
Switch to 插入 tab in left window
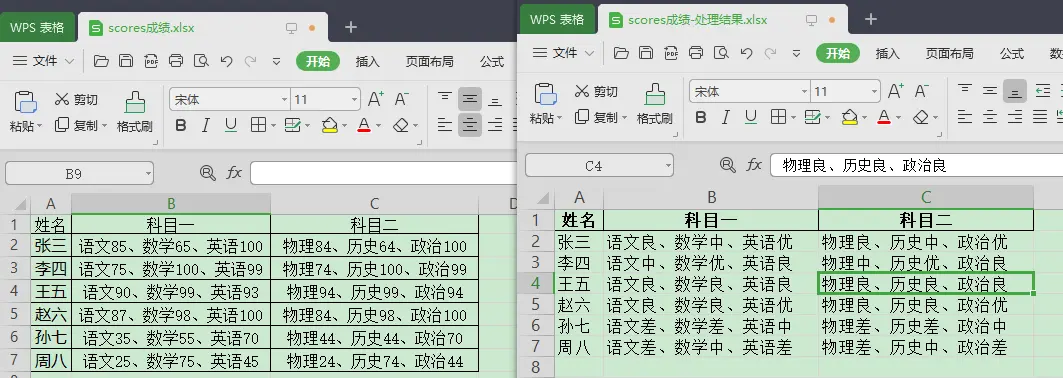click(367, 62)
